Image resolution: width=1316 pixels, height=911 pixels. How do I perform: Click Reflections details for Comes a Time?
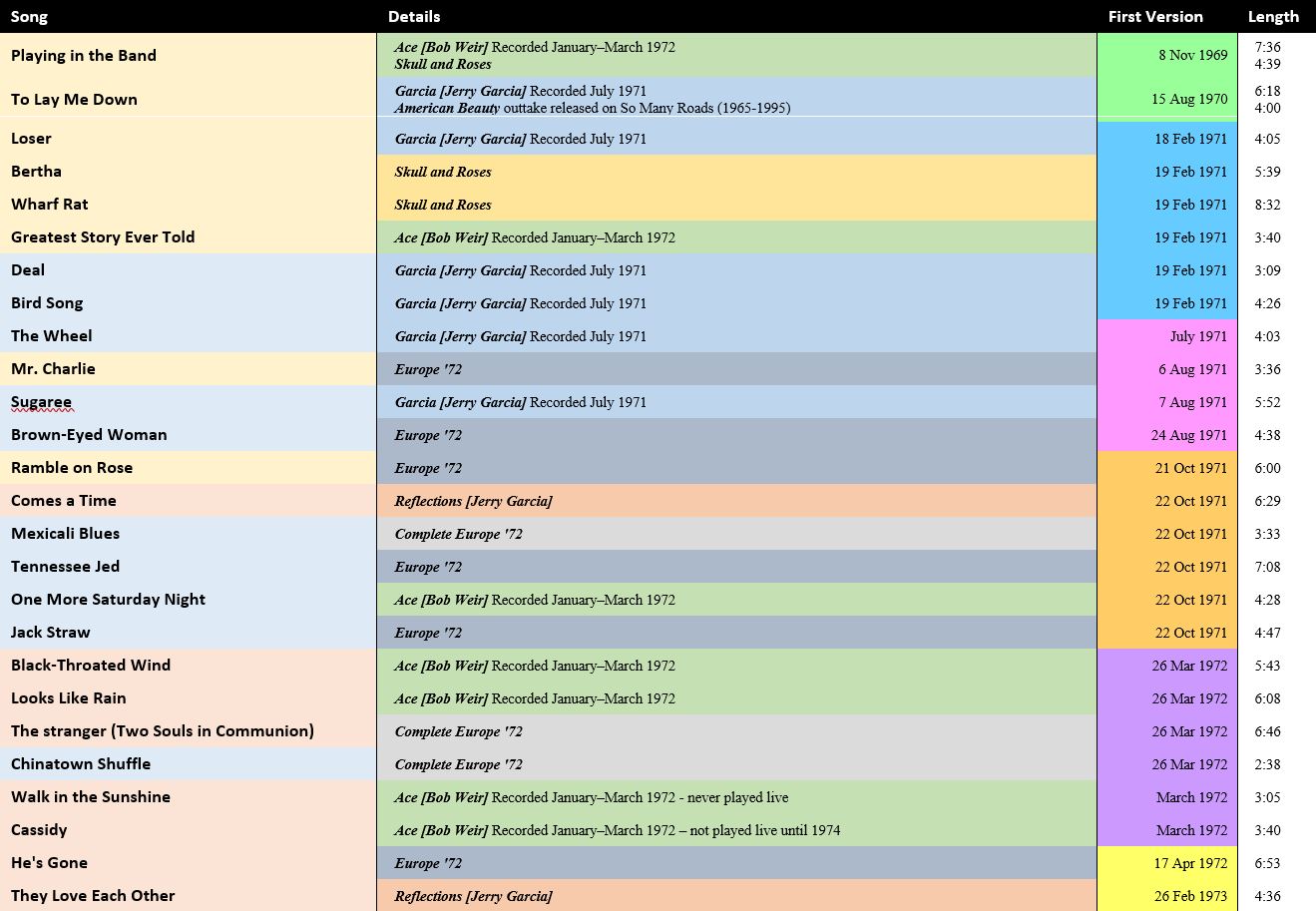(736, 500)
